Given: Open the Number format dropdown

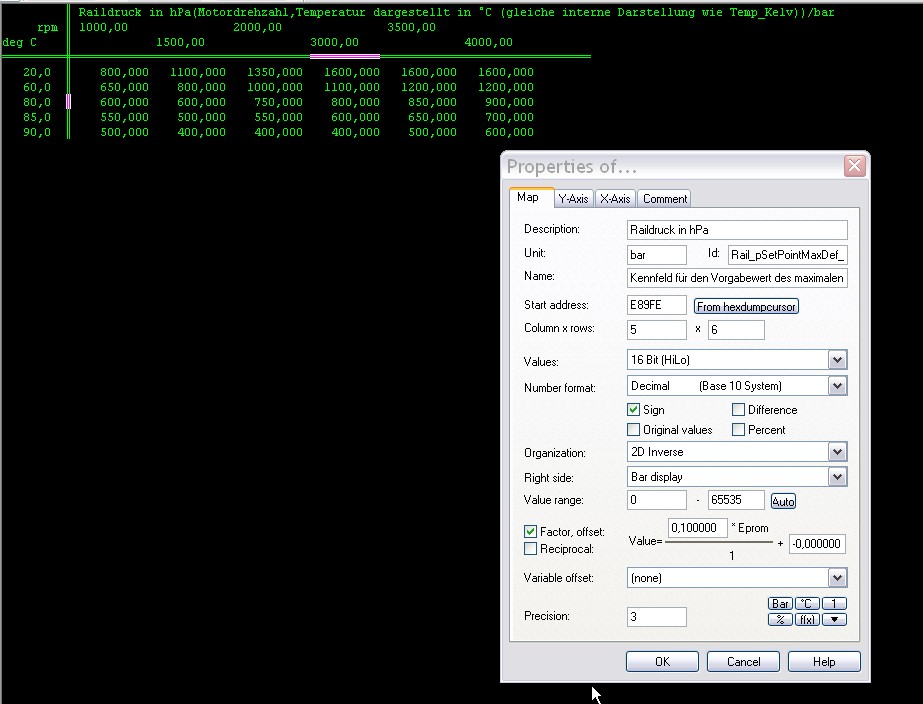Looking at the screenshot, I should click(837, 386).
